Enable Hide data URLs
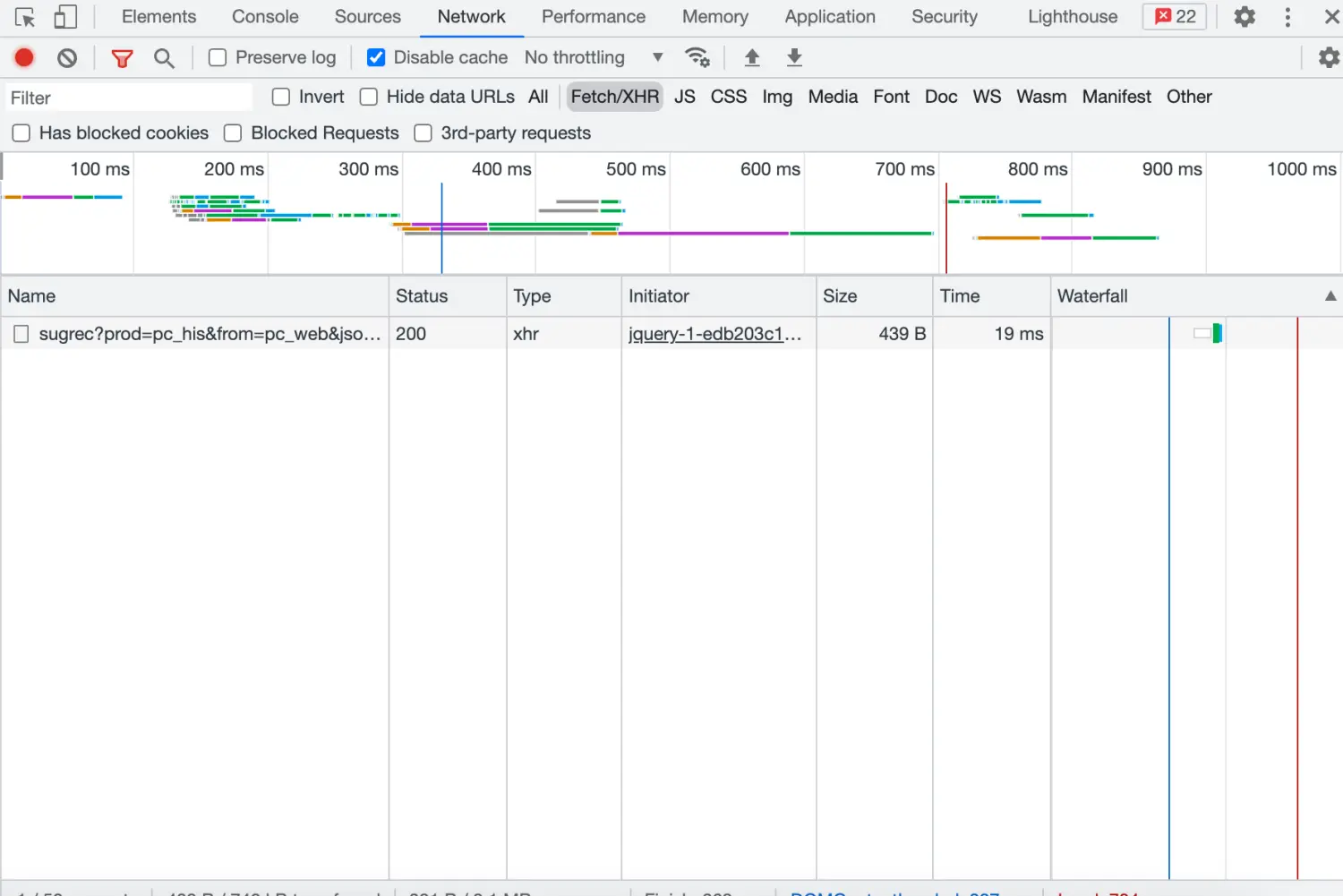 (369, 97)
